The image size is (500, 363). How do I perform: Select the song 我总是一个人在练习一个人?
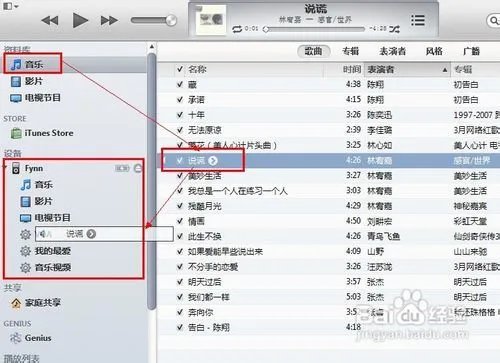pyautogui.click(x=237, y=191)
